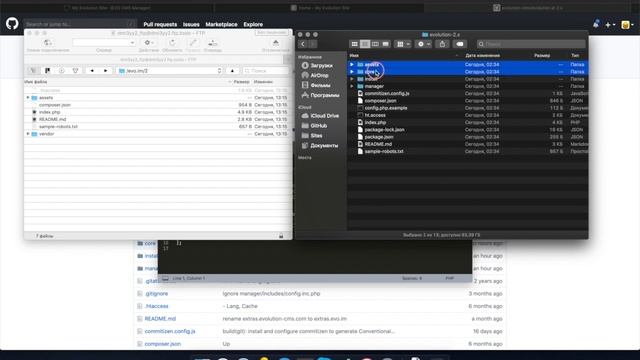This screenshot has width=640, height=360.
Task: Click the Upload icon in FTP toolbar
Action: 213,42
